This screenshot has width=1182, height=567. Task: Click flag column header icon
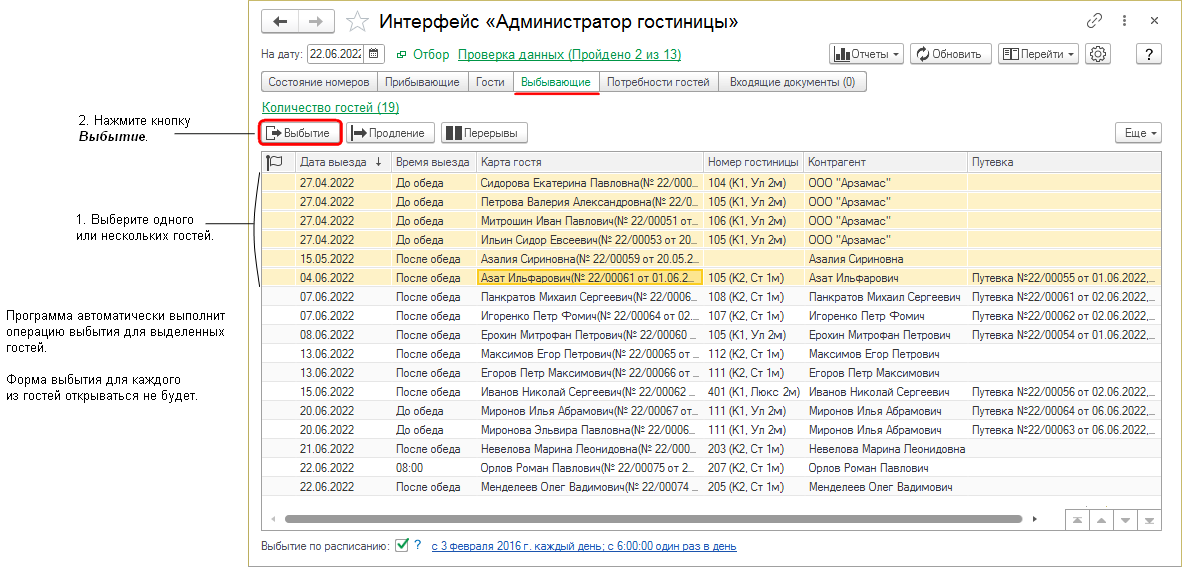click(274, 161)
